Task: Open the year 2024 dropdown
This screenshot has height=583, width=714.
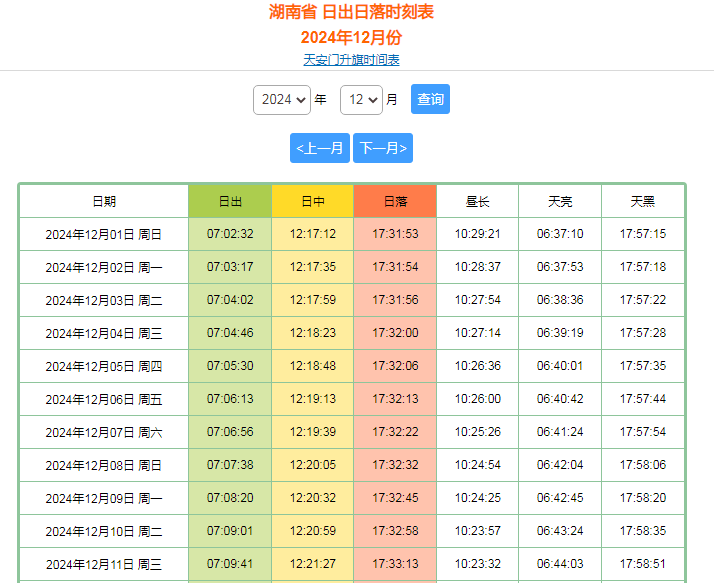Action: click(x=281, y=100)
